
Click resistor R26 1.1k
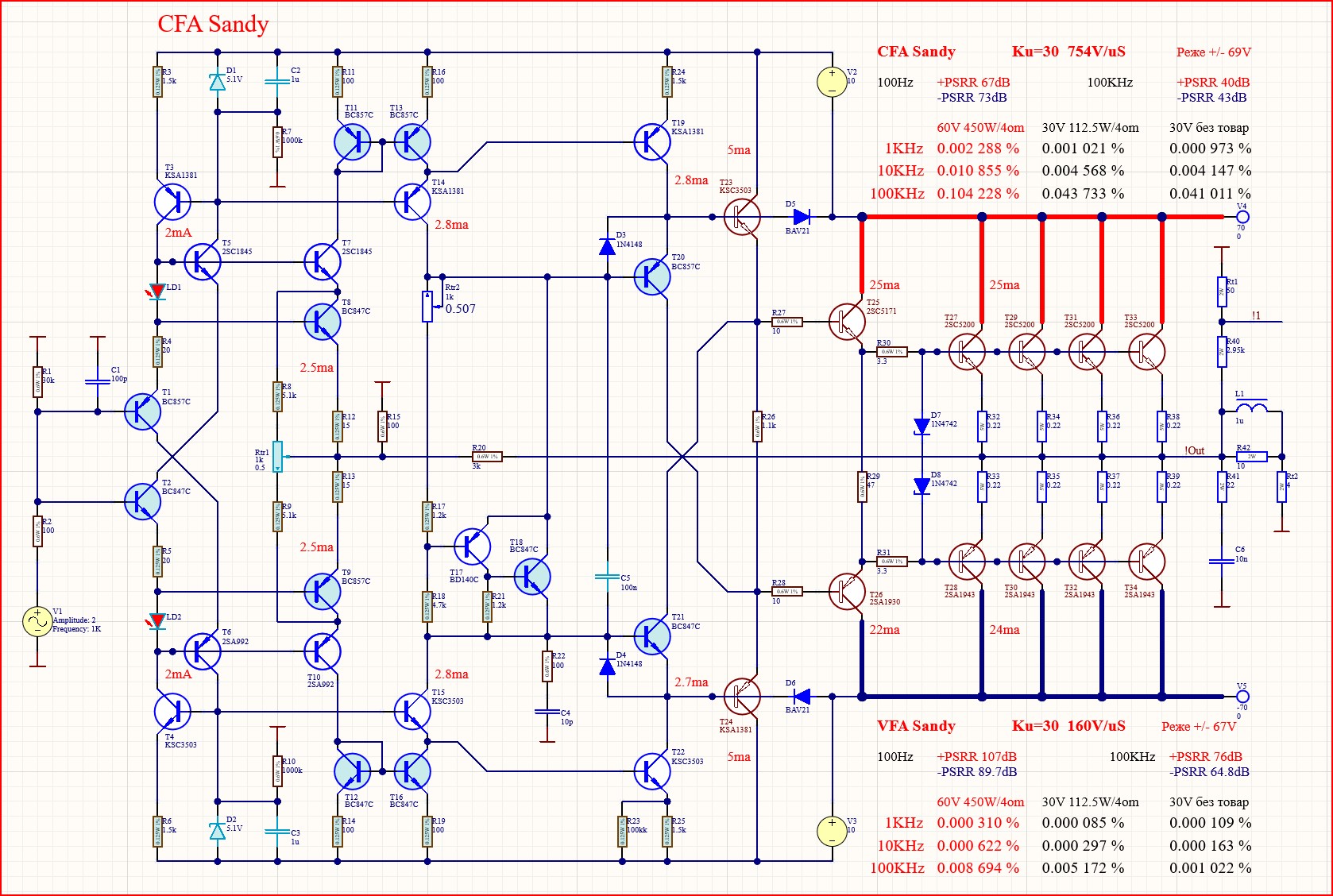point(757,427)
